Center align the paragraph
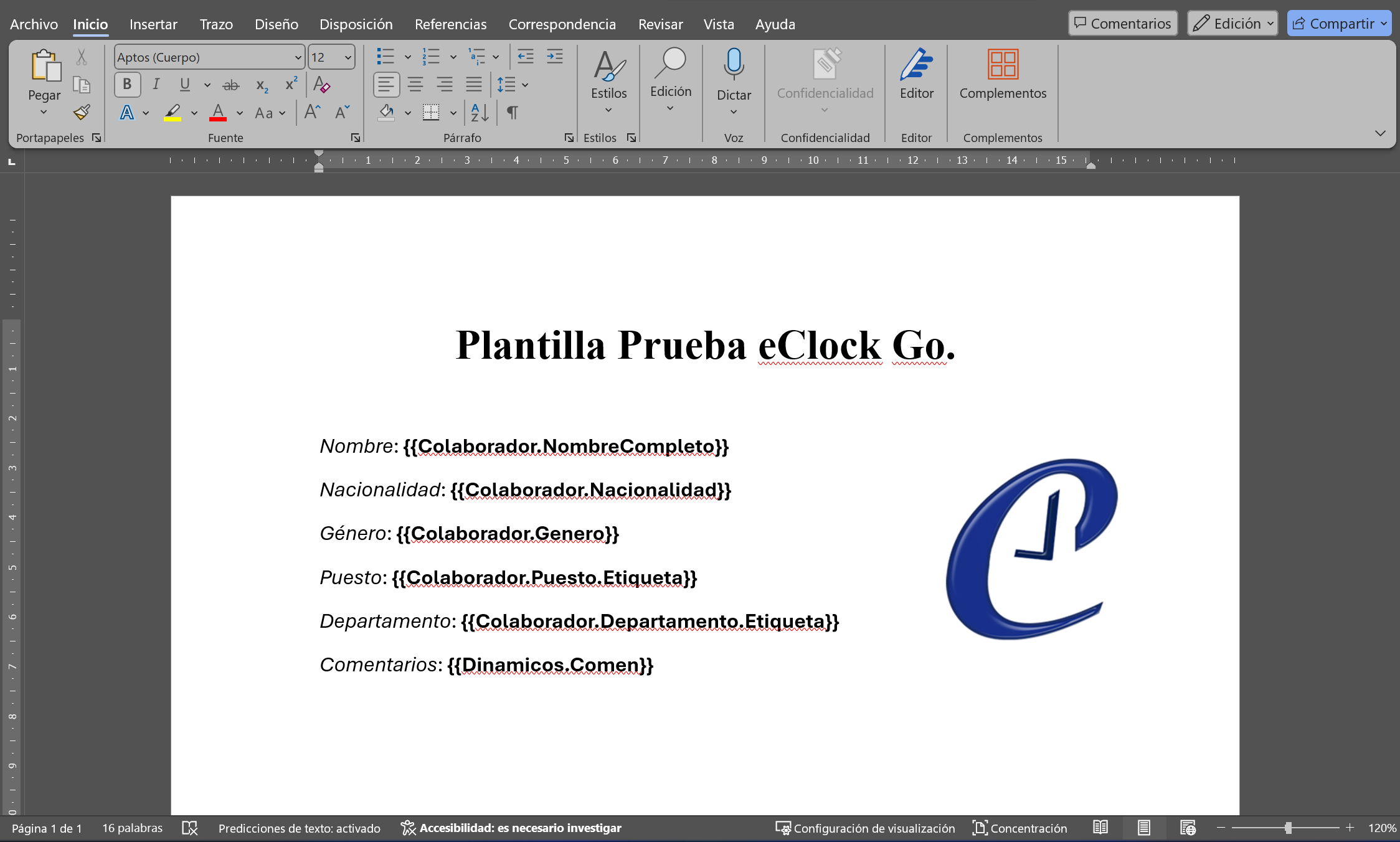 [415, 84]
